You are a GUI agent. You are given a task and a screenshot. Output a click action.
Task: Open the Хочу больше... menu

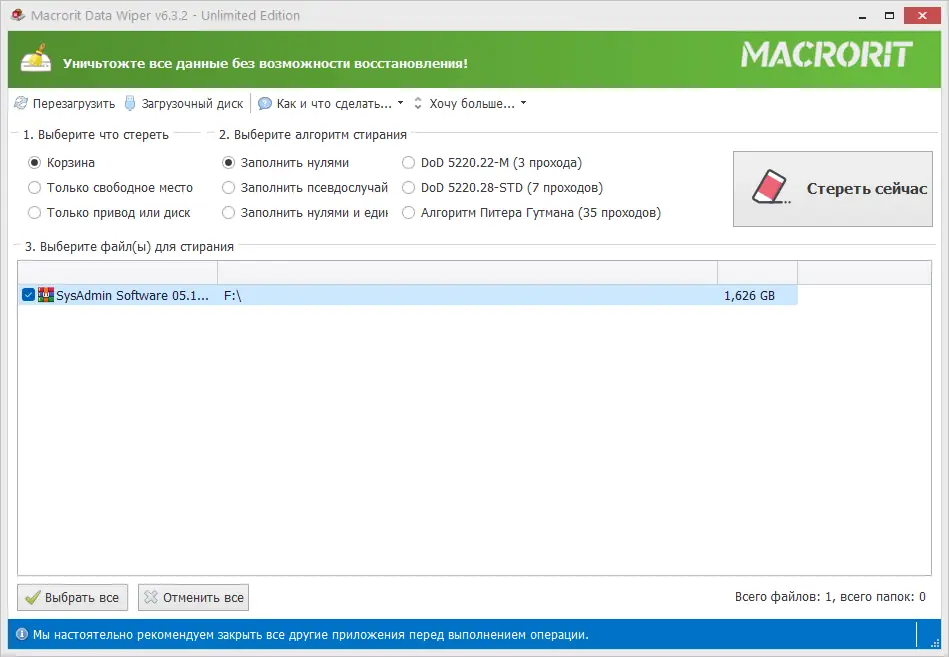(x=470, y=103)
